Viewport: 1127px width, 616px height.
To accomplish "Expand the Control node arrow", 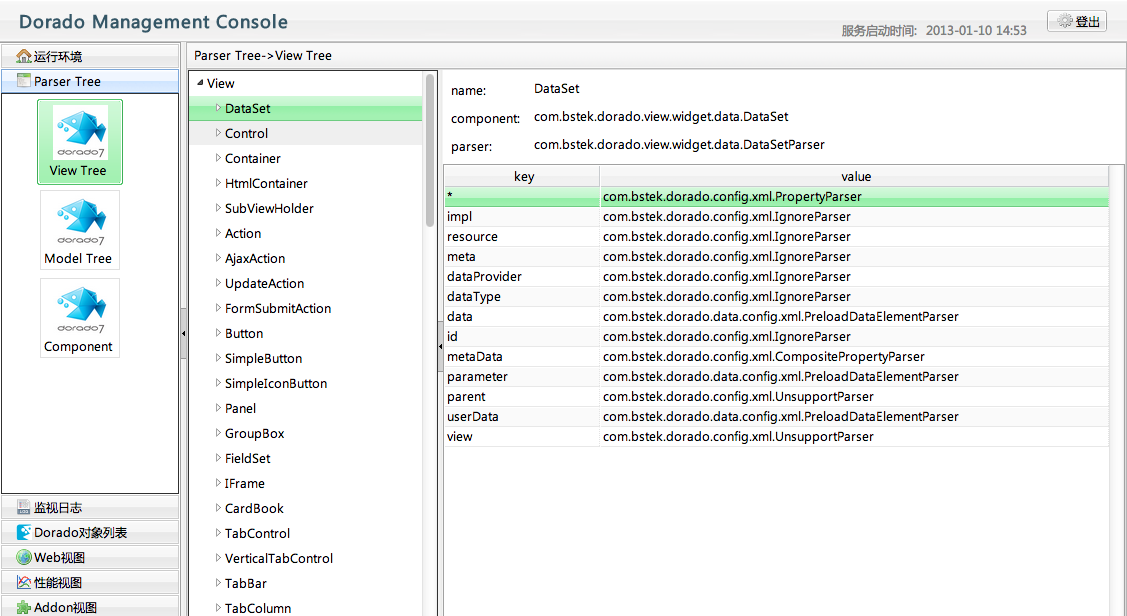I will point(218,133).
